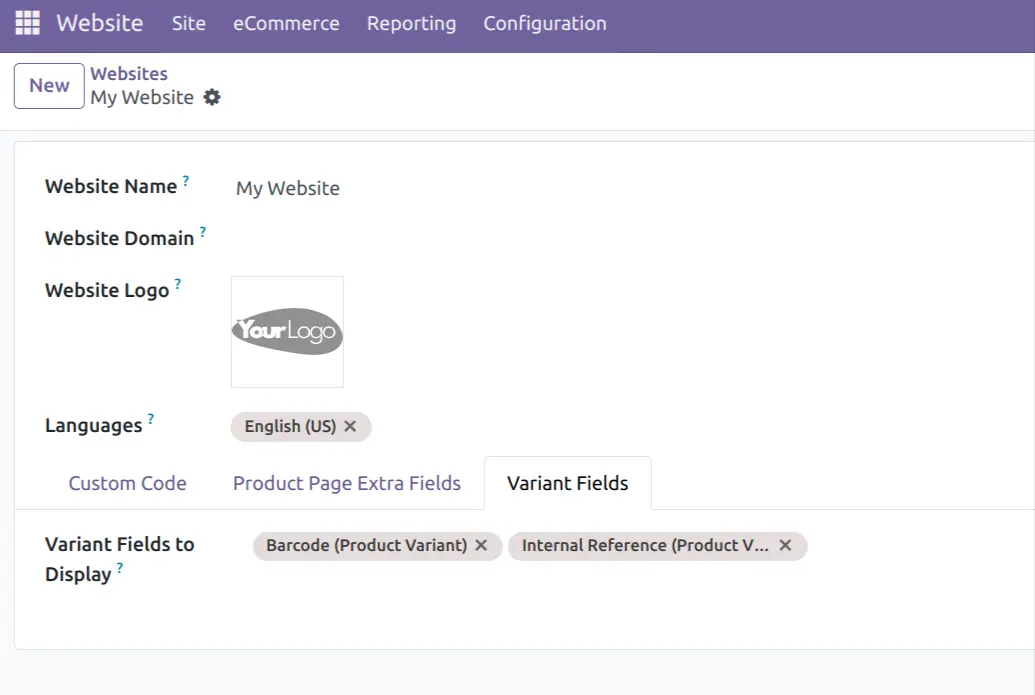The width and height of the screenshot is (1035, 695).
Task: Show help tooltip for Website Domain
Action: pyautogui.click(x=203, y=232)
